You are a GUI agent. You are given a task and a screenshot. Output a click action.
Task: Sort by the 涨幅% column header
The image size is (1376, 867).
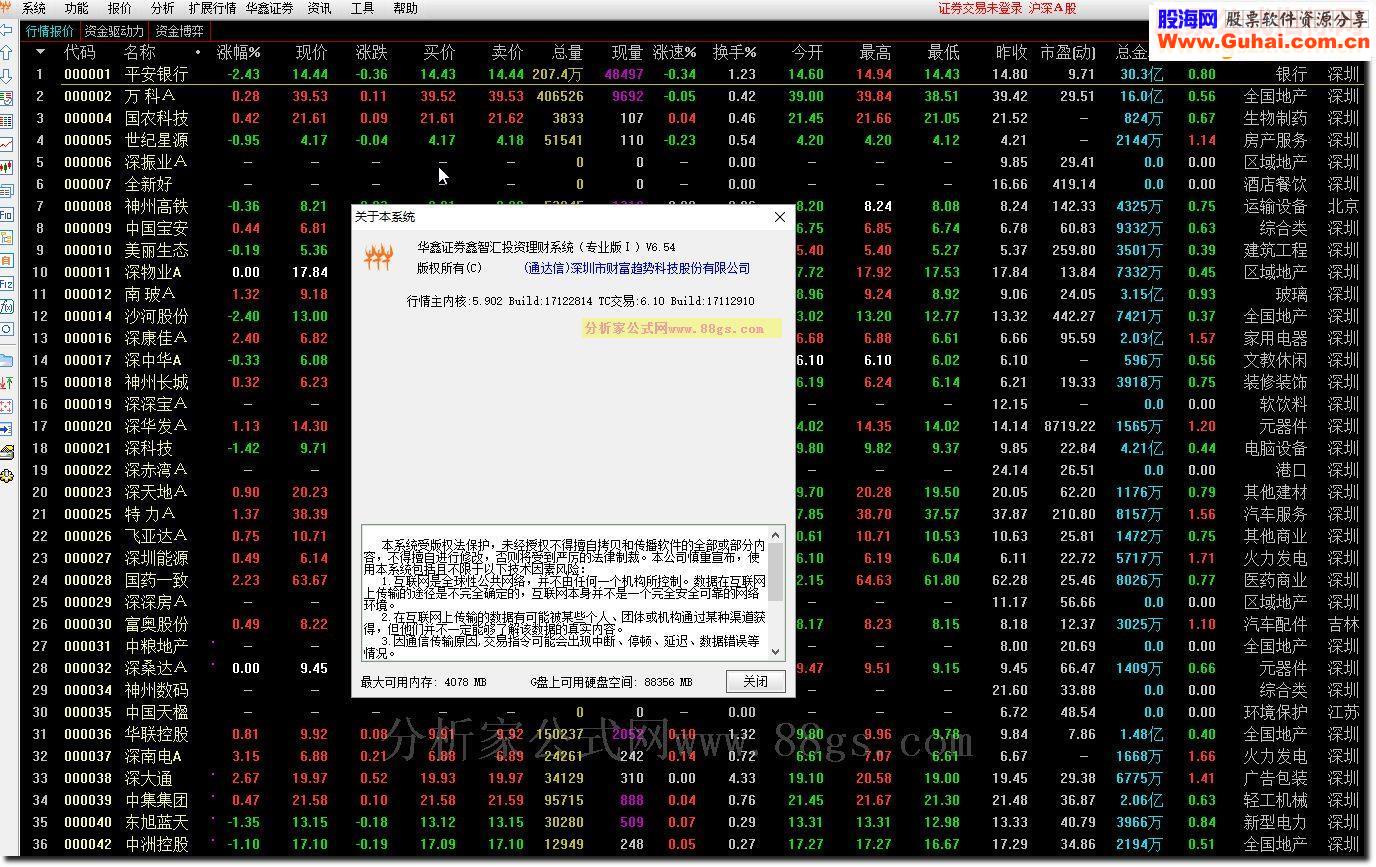(x=239, y=52)
